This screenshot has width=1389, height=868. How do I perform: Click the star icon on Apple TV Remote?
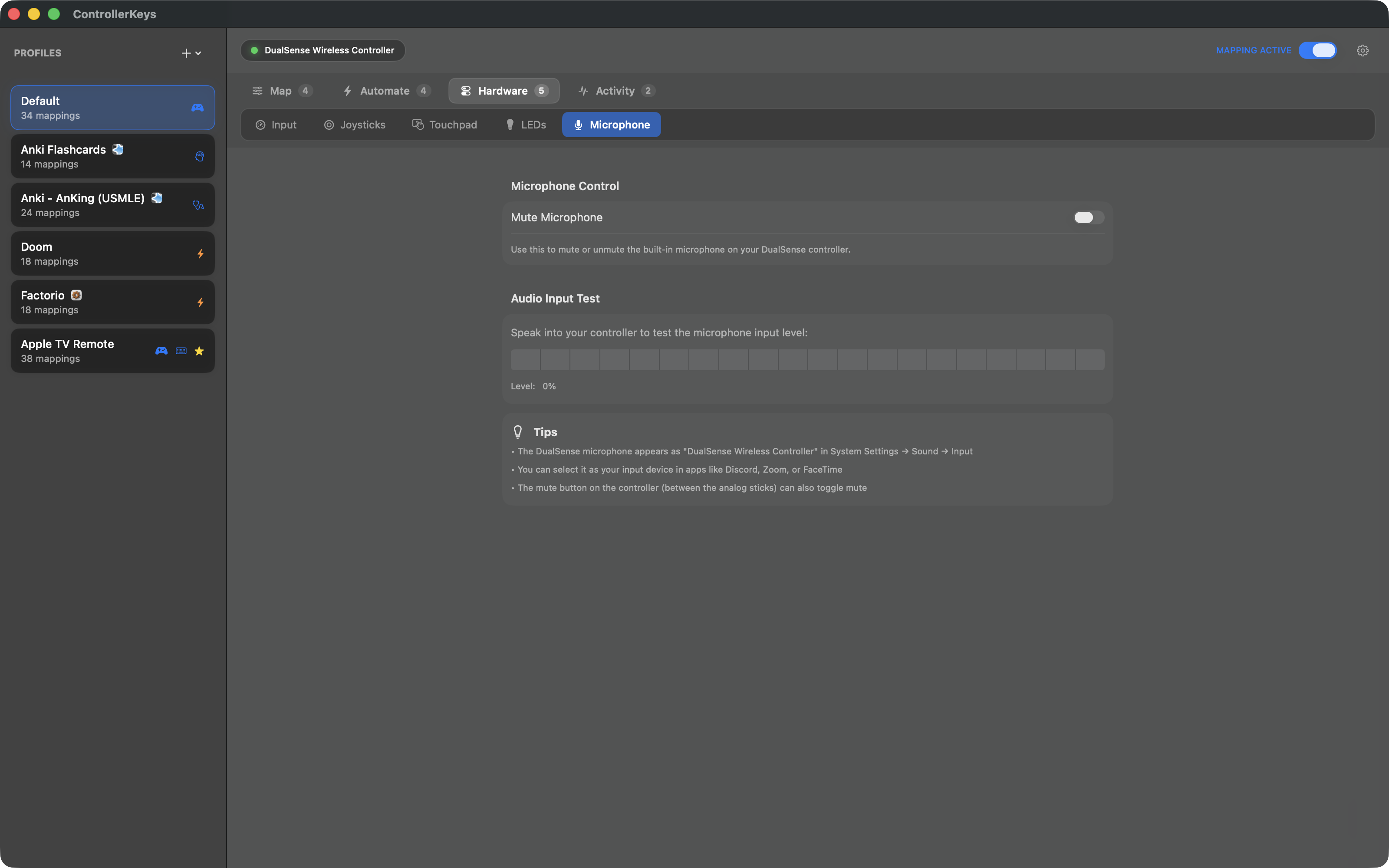[x=199, y=351]
